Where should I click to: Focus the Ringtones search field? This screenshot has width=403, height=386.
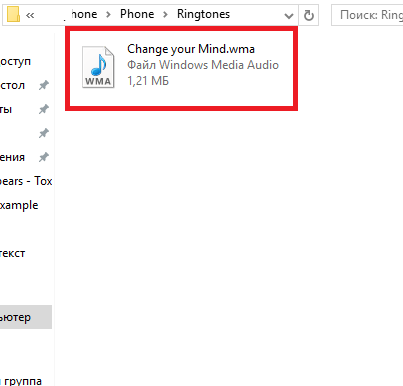(x=367, y=15)
